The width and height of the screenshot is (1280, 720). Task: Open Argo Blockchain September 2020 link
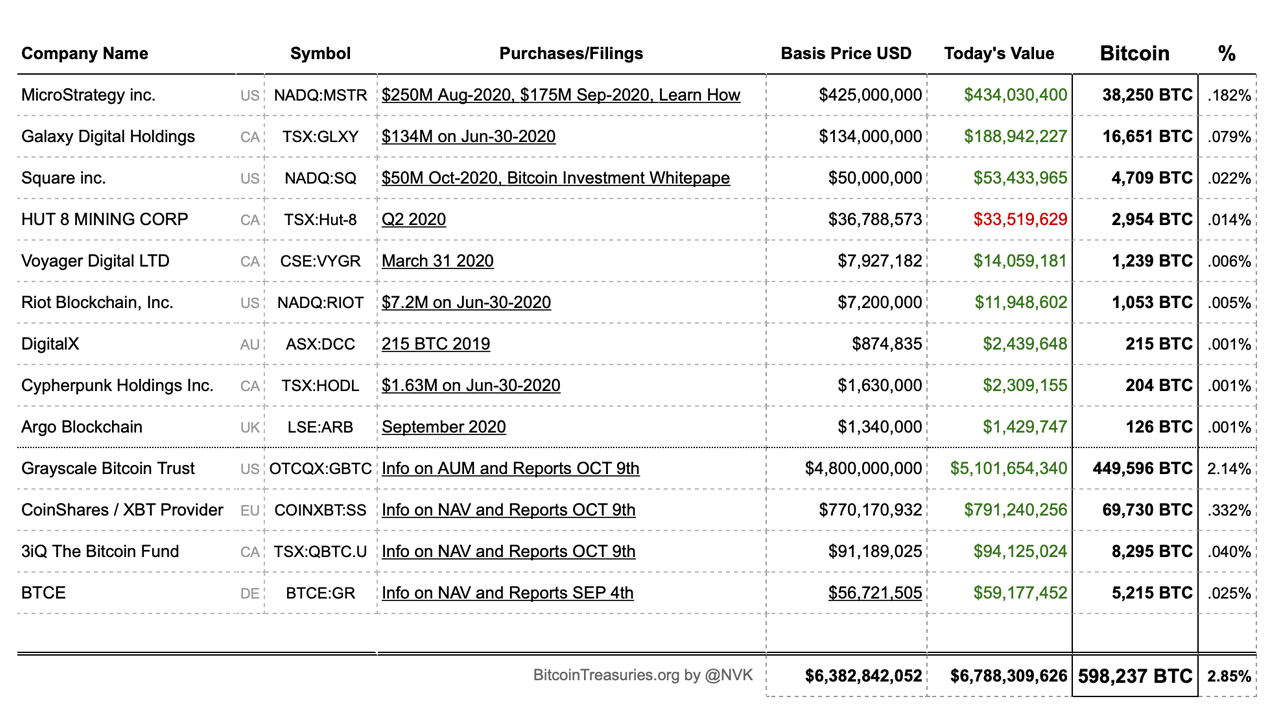point(444,427)
